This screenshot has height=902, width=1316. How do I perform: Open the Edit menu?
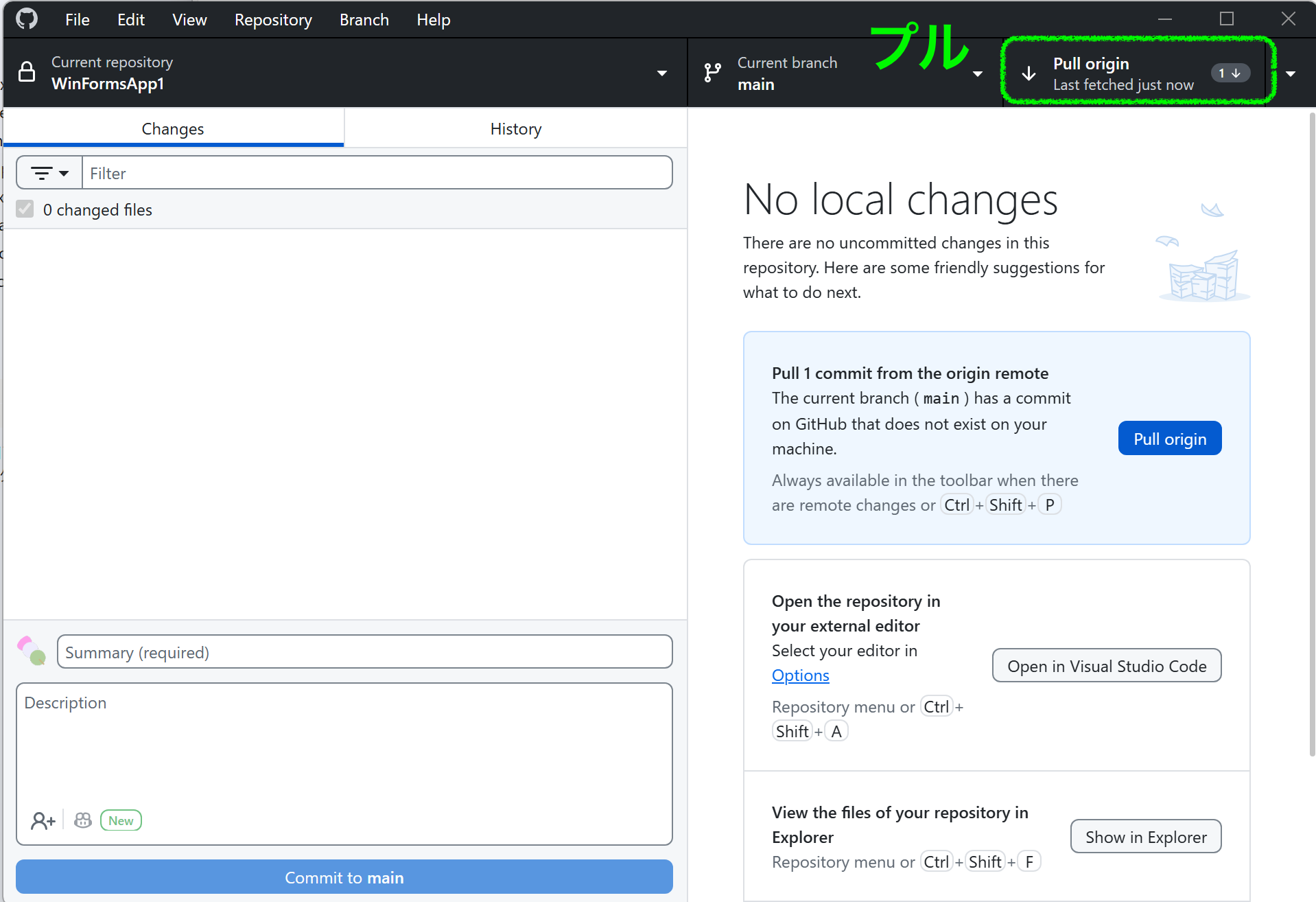[131, 20]
